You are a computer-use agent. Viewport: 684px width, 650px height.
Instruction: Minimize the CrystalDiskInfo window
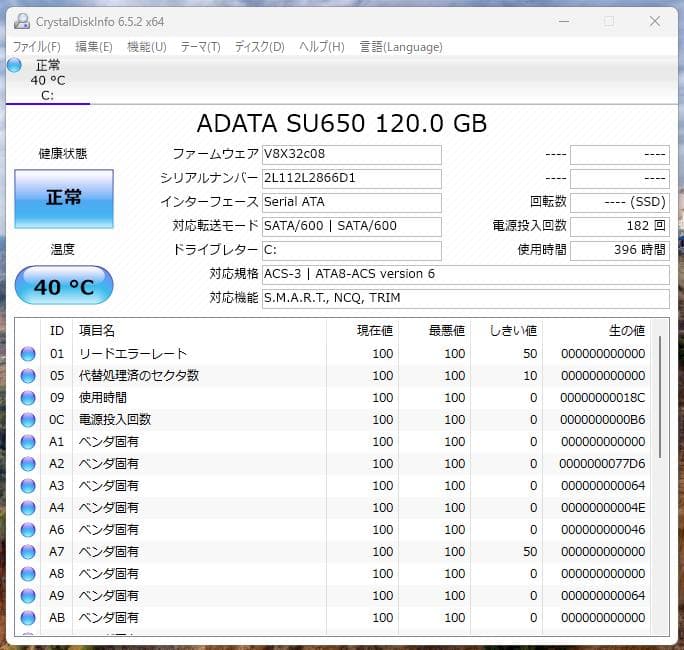564,21
